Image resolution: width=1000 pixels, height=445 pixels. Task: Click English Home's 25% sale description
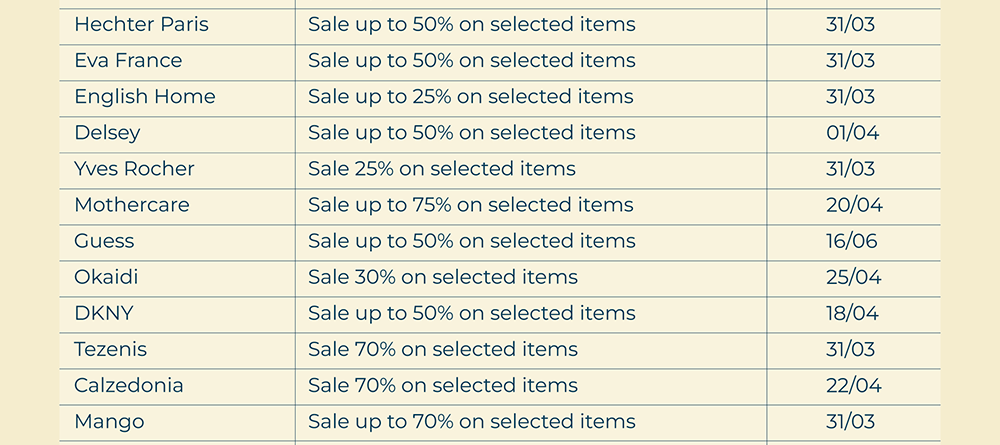471,97
